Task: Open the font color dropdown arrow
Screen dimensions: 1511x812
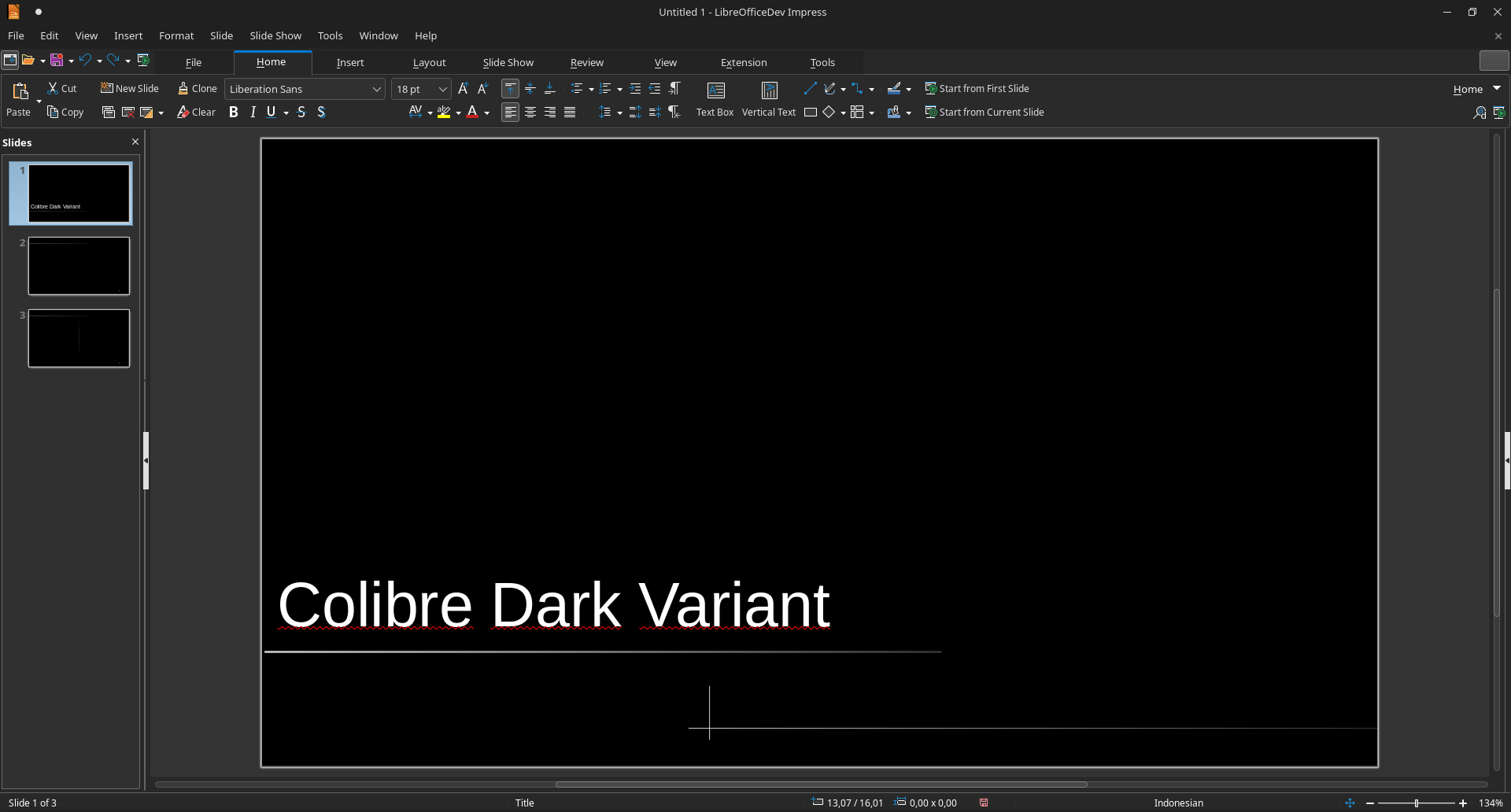Action: pos(486,113)
